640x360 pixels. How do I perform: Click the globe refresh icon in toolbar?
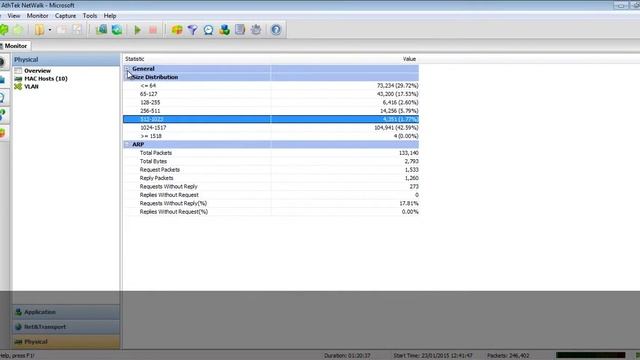pos(117,30)
